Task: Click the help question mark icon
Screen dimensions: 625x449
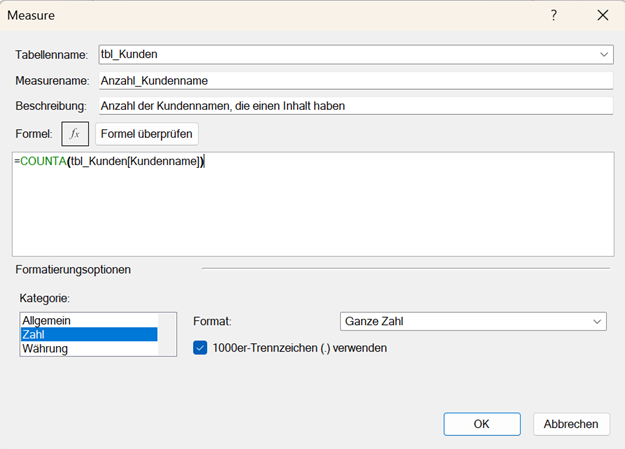Action: point(554,16)
